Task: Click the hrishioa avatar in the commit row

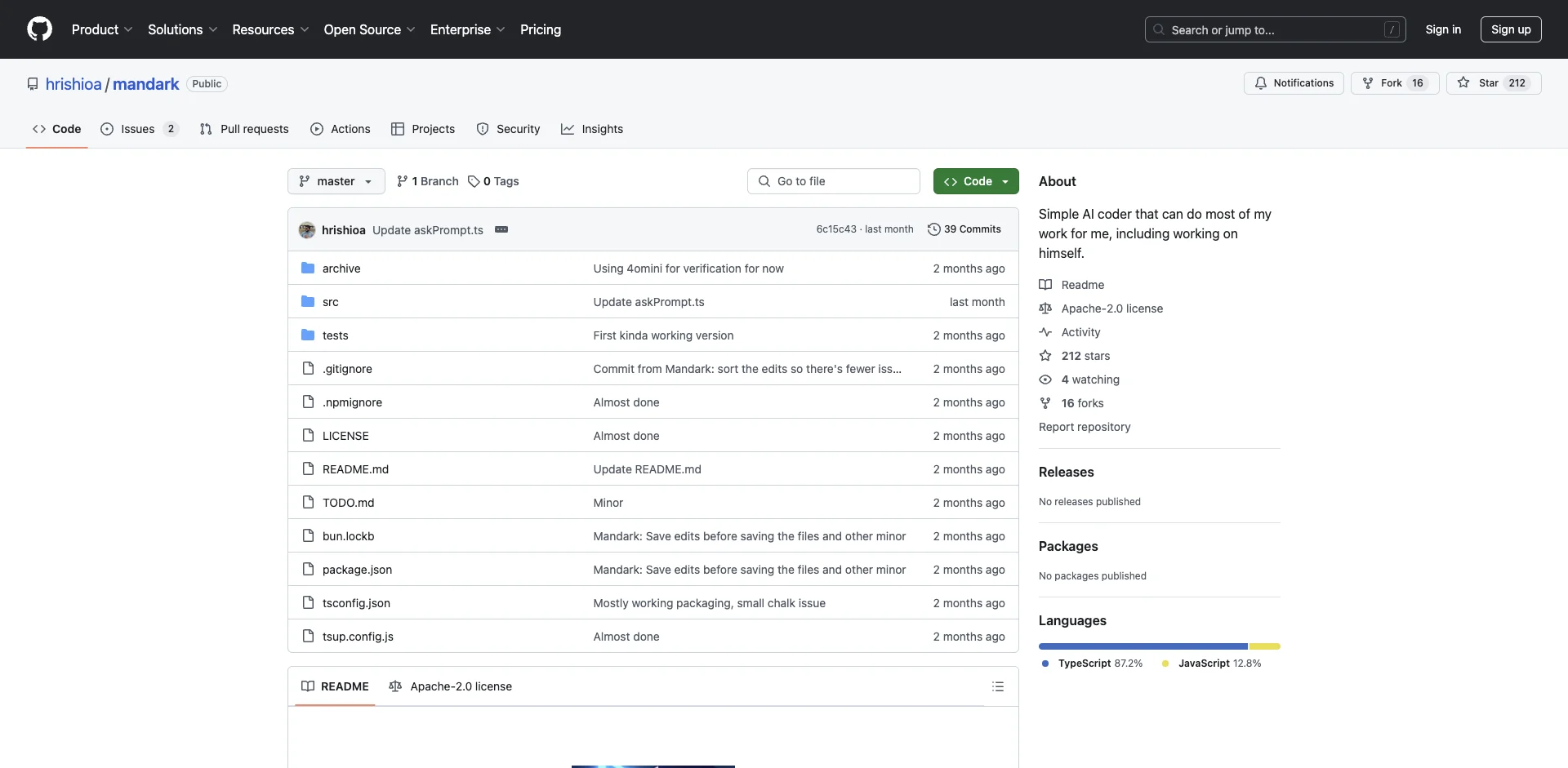Action: pyautogui.click(x=307, y=230)
